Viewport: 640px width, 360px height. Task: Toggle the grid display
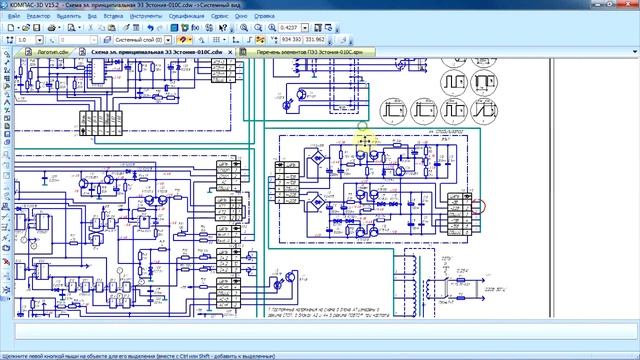pyautogui.click(x=216, y=40)
